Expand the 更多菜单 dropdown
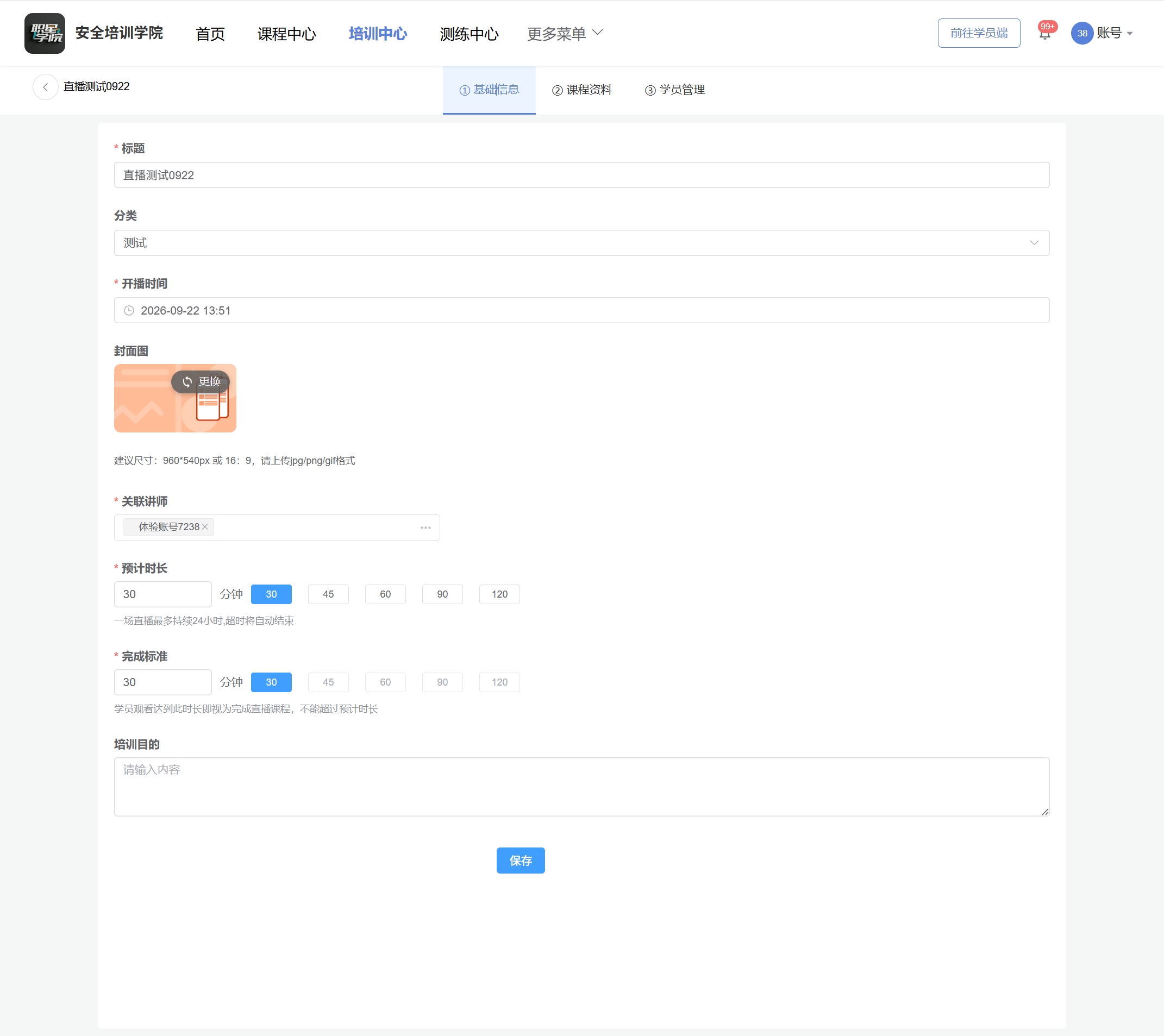Image resolution: width=1164 pixels, height=1036 pixels. 565,34
